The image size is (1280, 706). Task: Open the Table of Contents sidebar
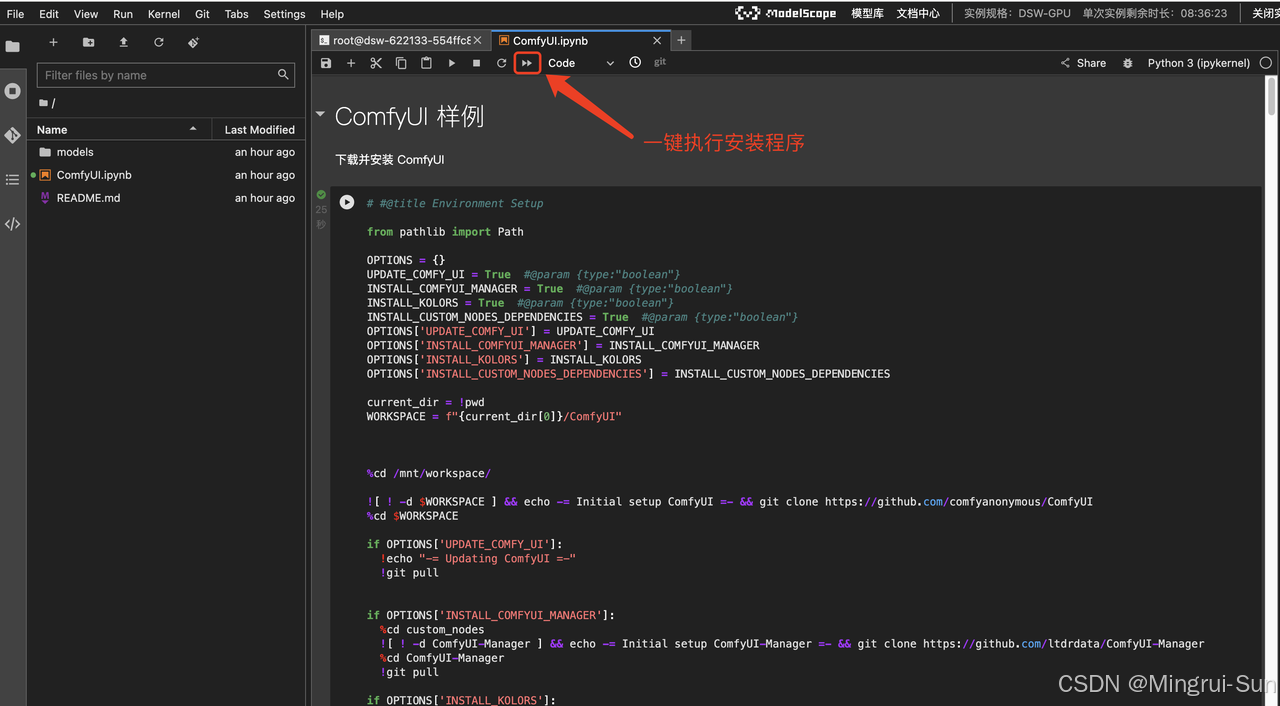pyautogui.click(x=13, y=179)
